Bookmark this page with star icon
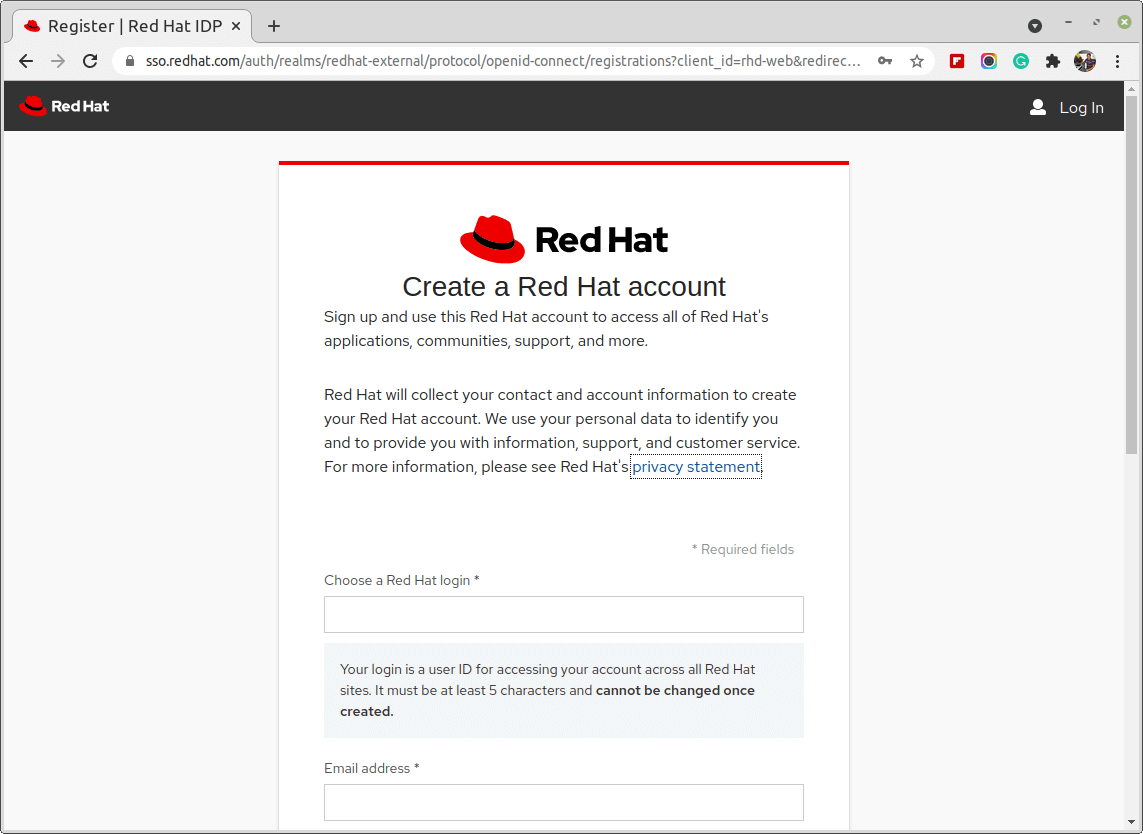This screenshot has height=834, width=1143. coord(917,61)
